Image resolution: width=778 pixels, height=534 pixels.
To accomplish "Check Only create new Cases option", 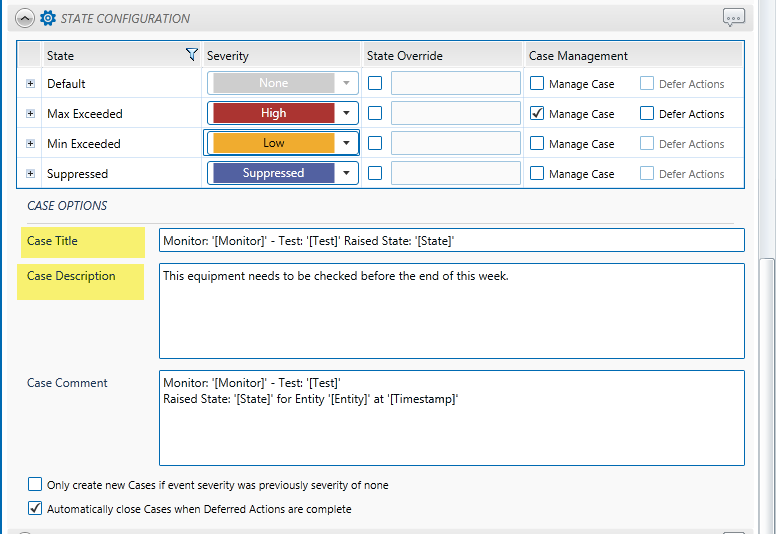I will [x=36, y=485].
